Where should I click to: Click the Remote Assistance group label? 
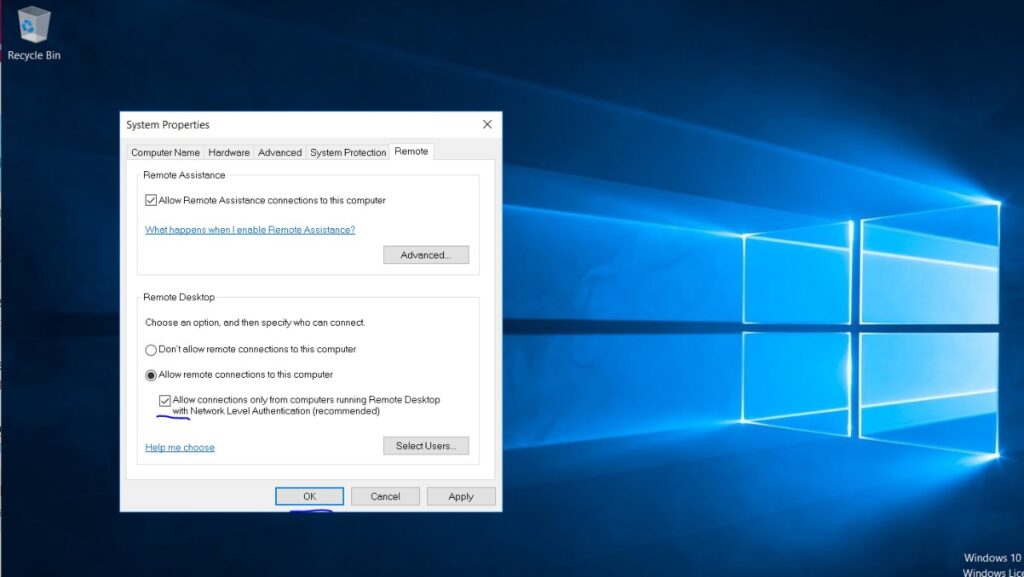coord(184,175)
